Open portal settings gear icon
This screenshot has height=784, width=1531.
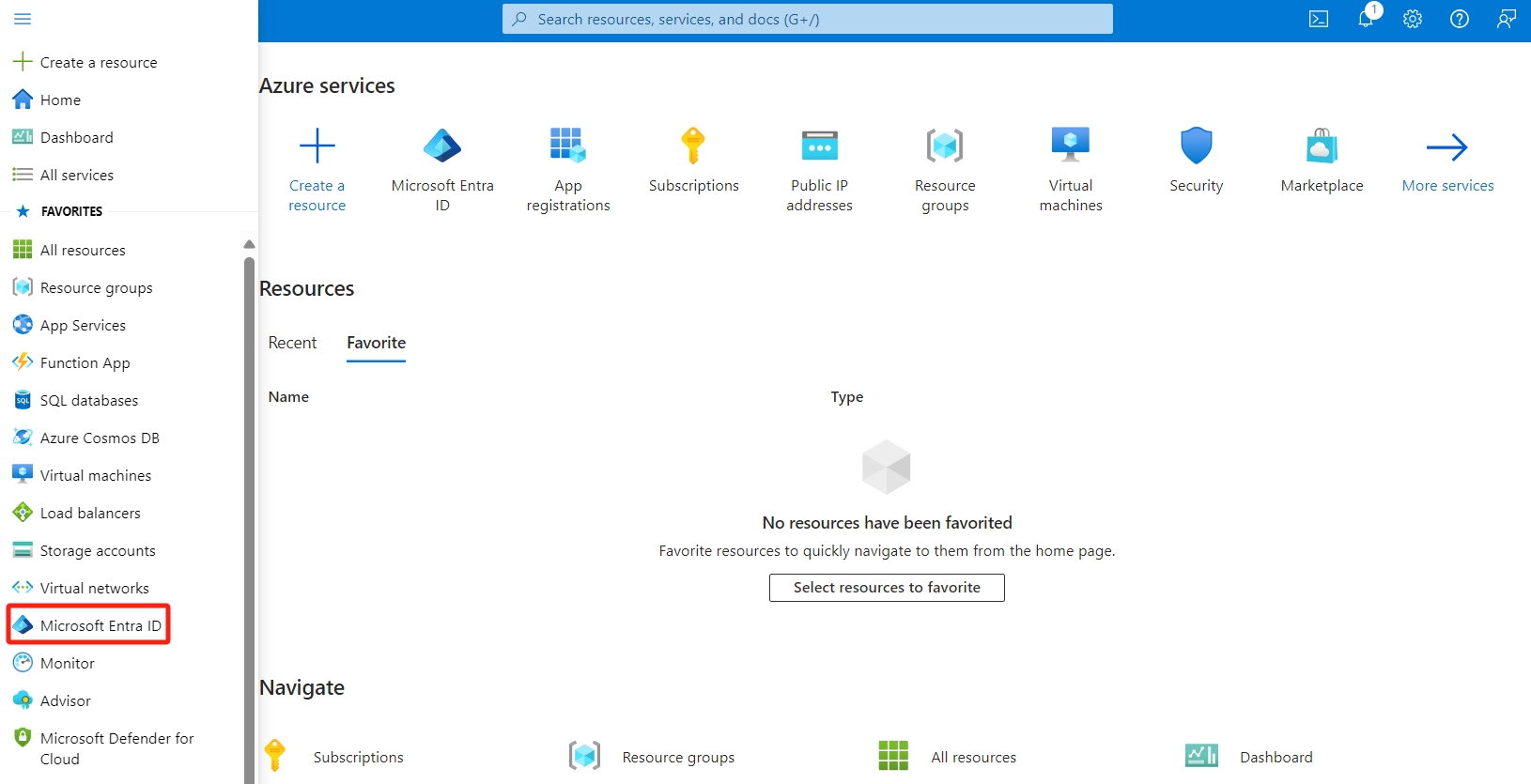coord(1413,19)
